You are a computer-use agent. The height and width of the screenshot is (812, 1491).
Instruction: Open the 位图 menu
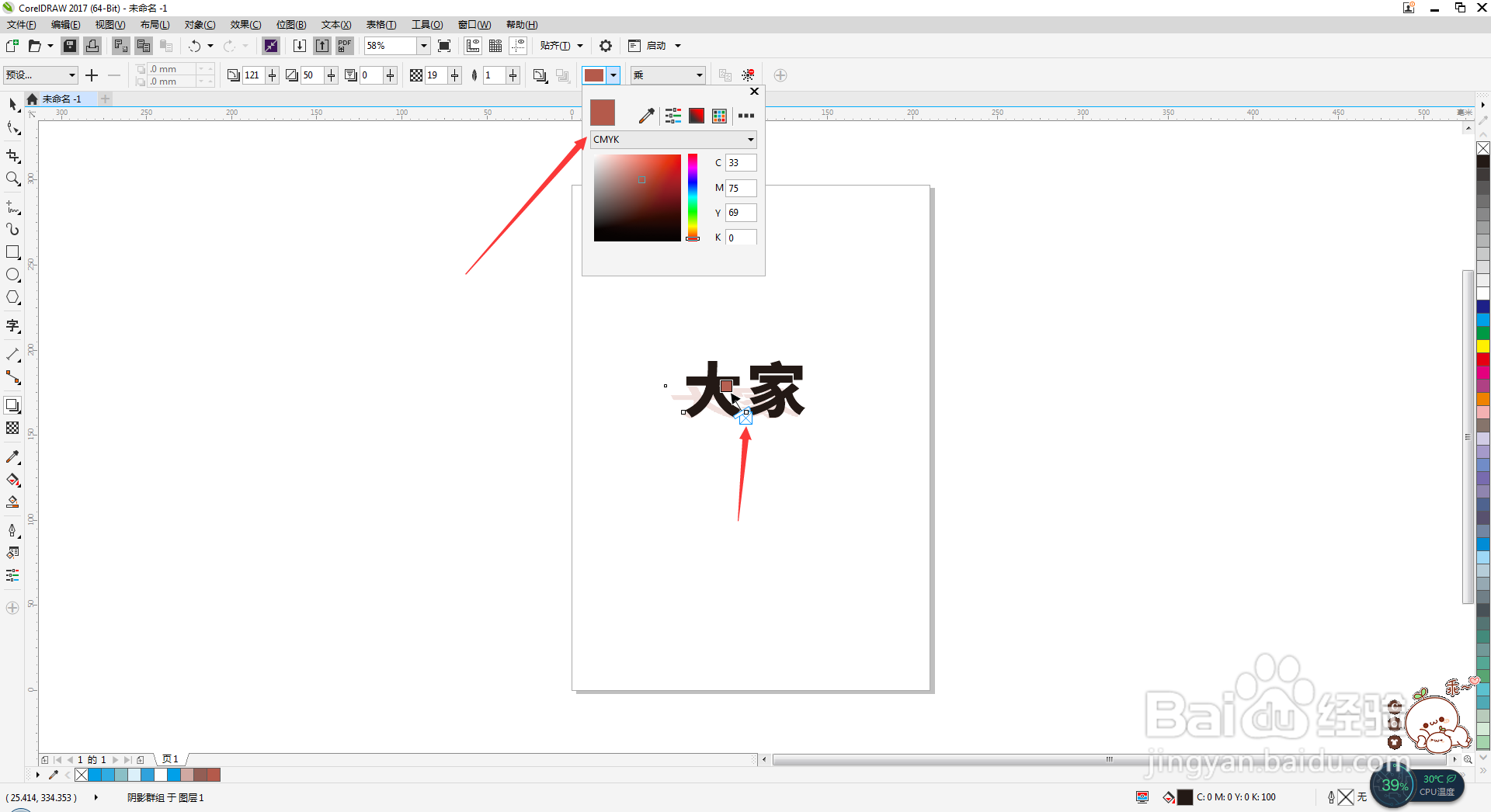pyautogui.click(x=291, y=25)
